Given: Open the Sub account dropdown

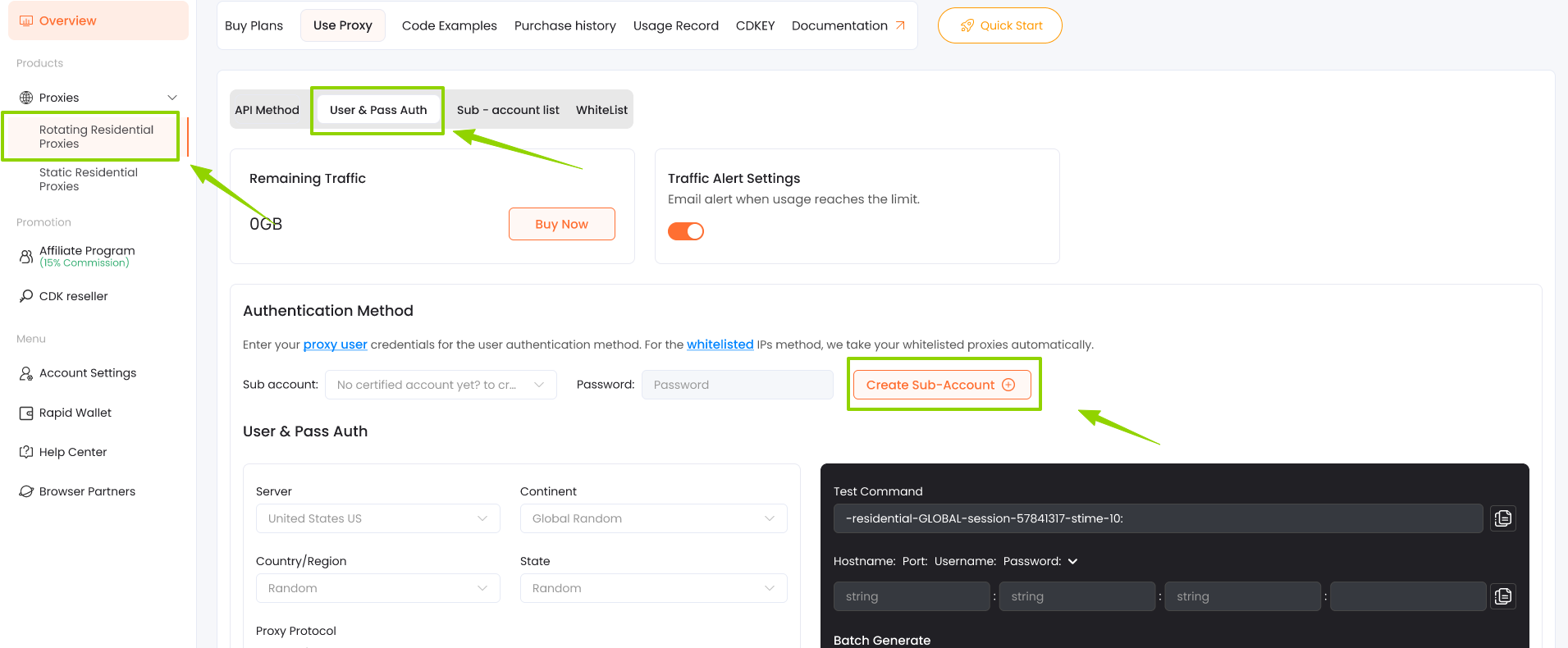Looking at the screenshot, I should pyautogui.click(x=441, y=385).
